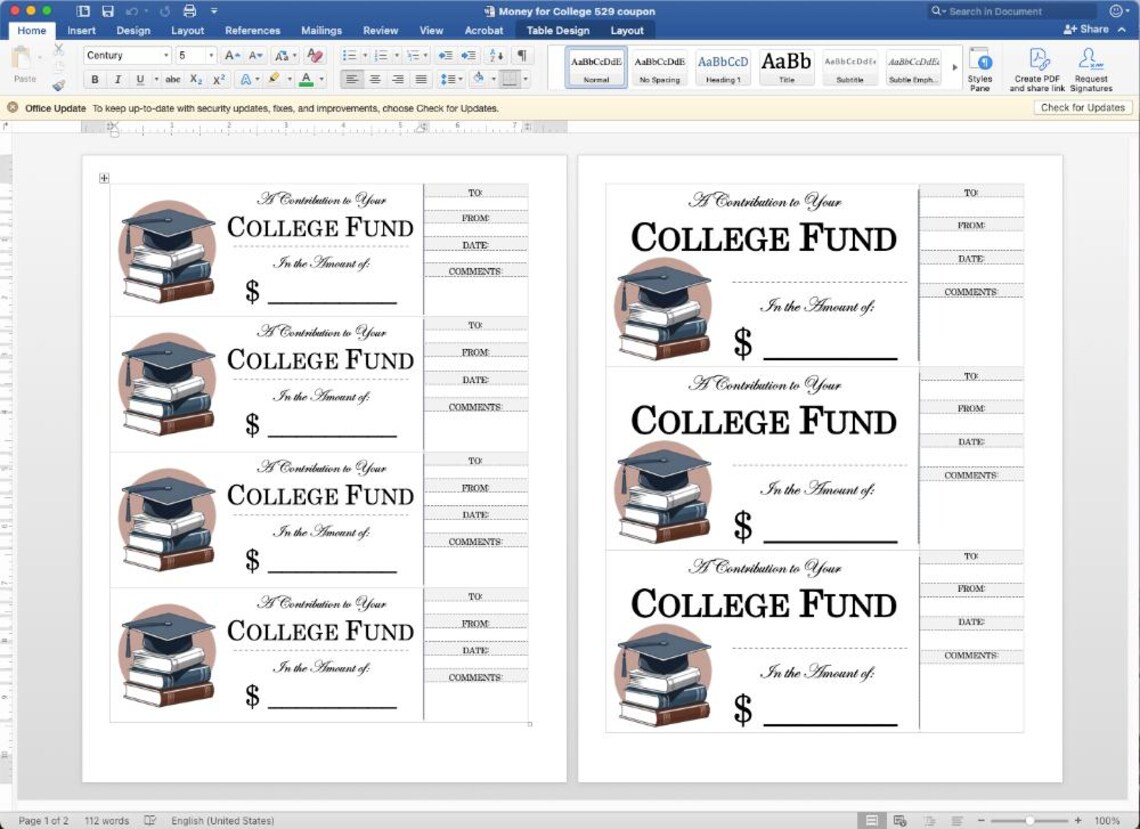Click the Save icon in the title bar

tap(108, 11)
